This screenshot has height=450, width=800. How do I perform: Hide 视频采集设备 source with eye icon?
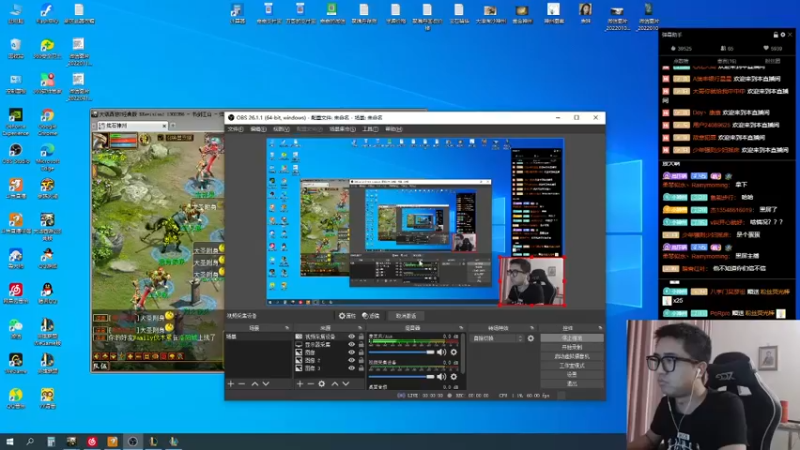click(x=351, y=337)
